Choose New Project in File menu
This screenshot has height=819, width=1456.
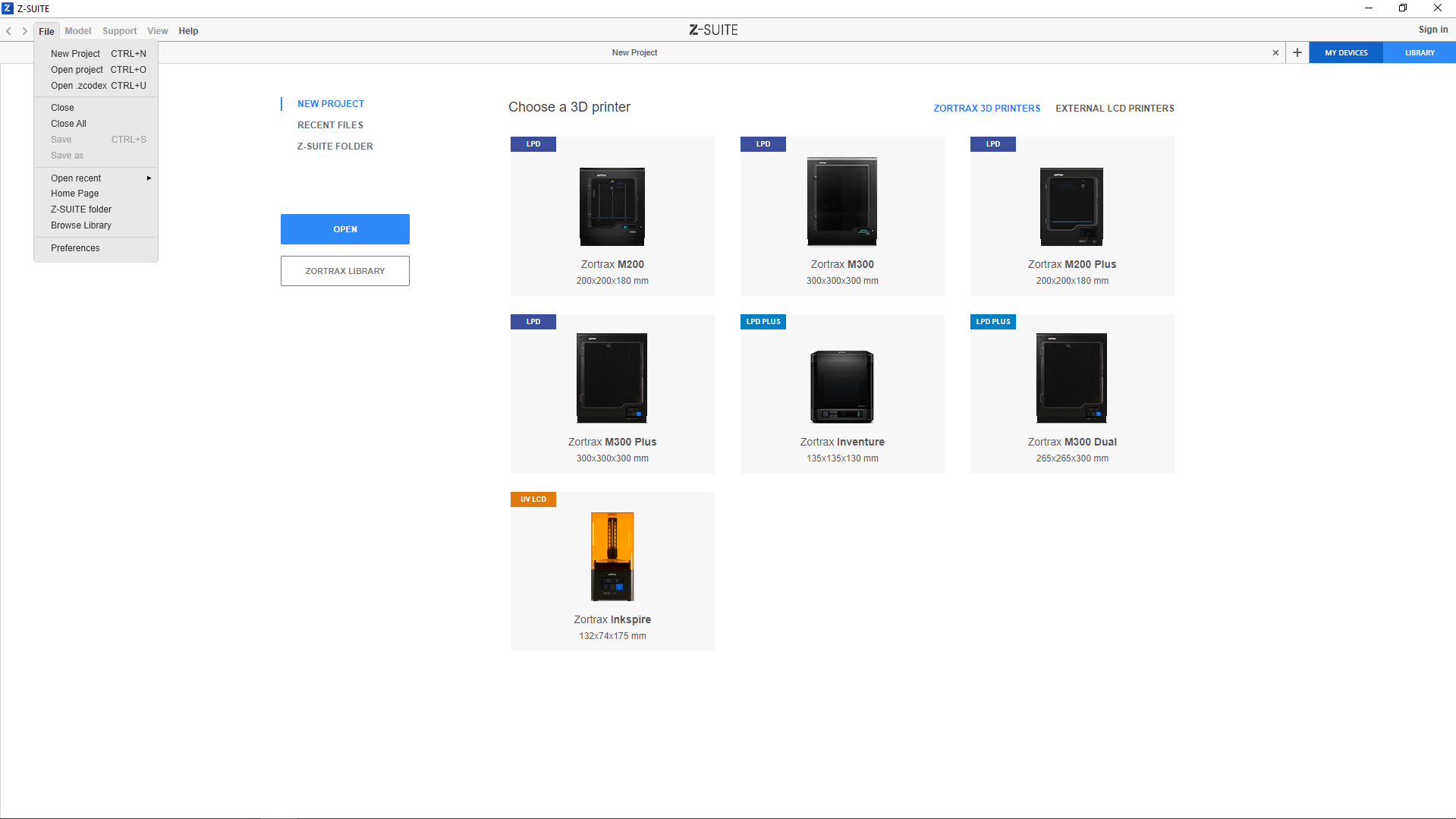click(x=75, y=54)
